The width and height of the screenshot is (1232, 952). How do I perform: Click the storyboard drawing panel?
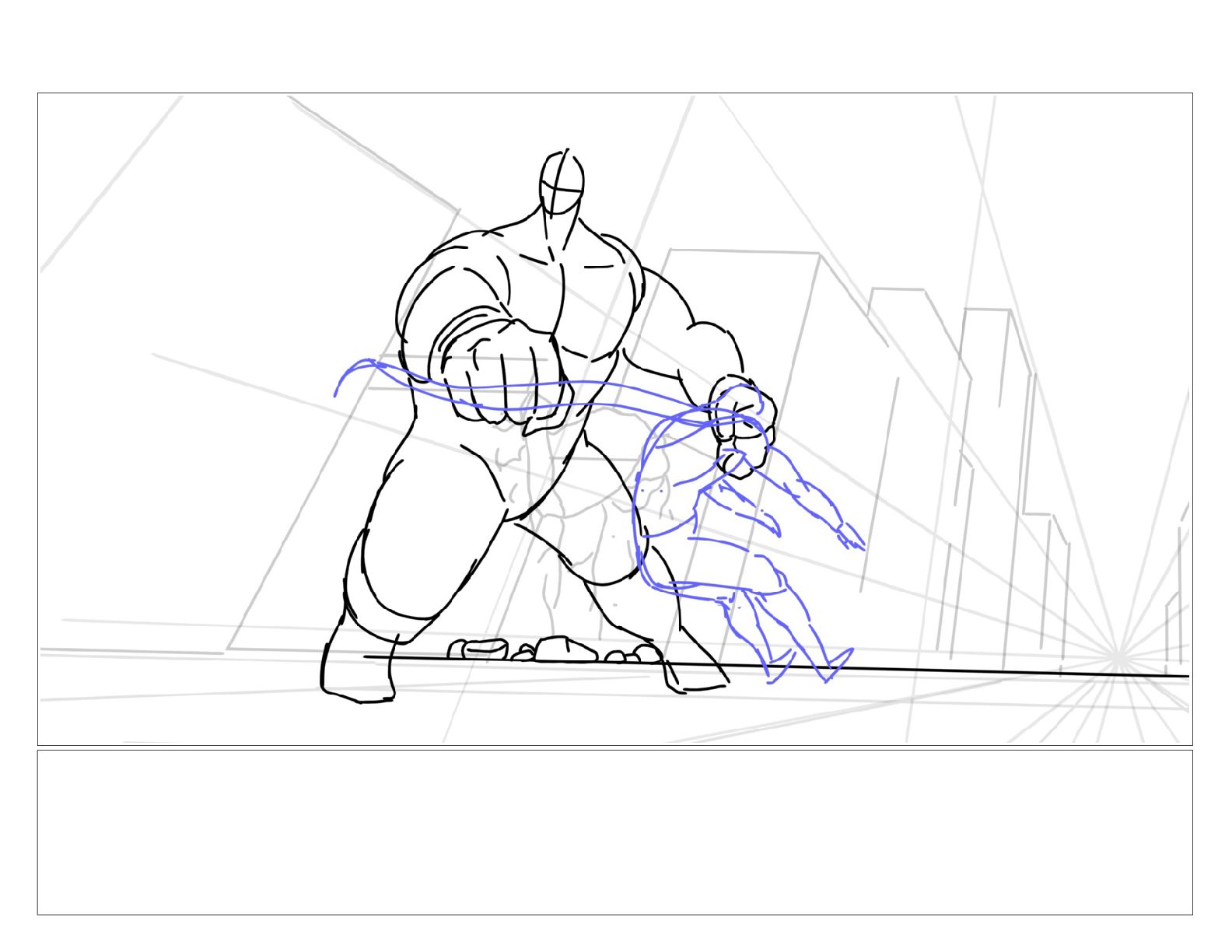click(x=614, y=419)
